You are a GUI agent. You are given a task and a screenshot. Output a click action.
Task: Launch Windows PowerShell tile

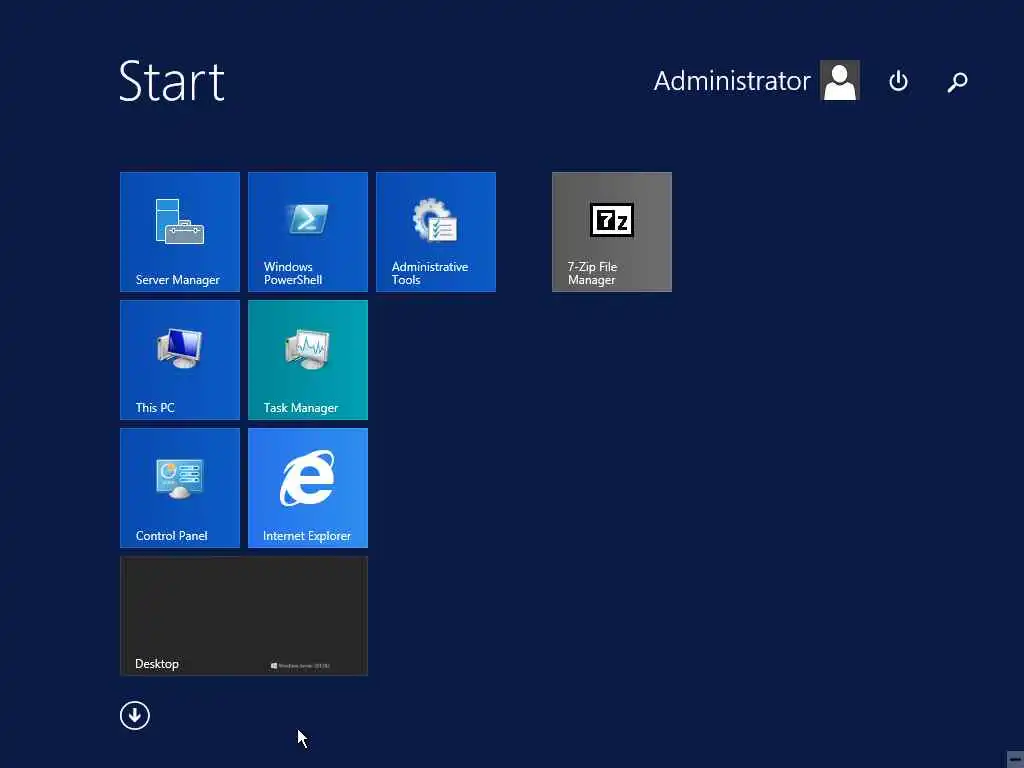coord(308,232)
